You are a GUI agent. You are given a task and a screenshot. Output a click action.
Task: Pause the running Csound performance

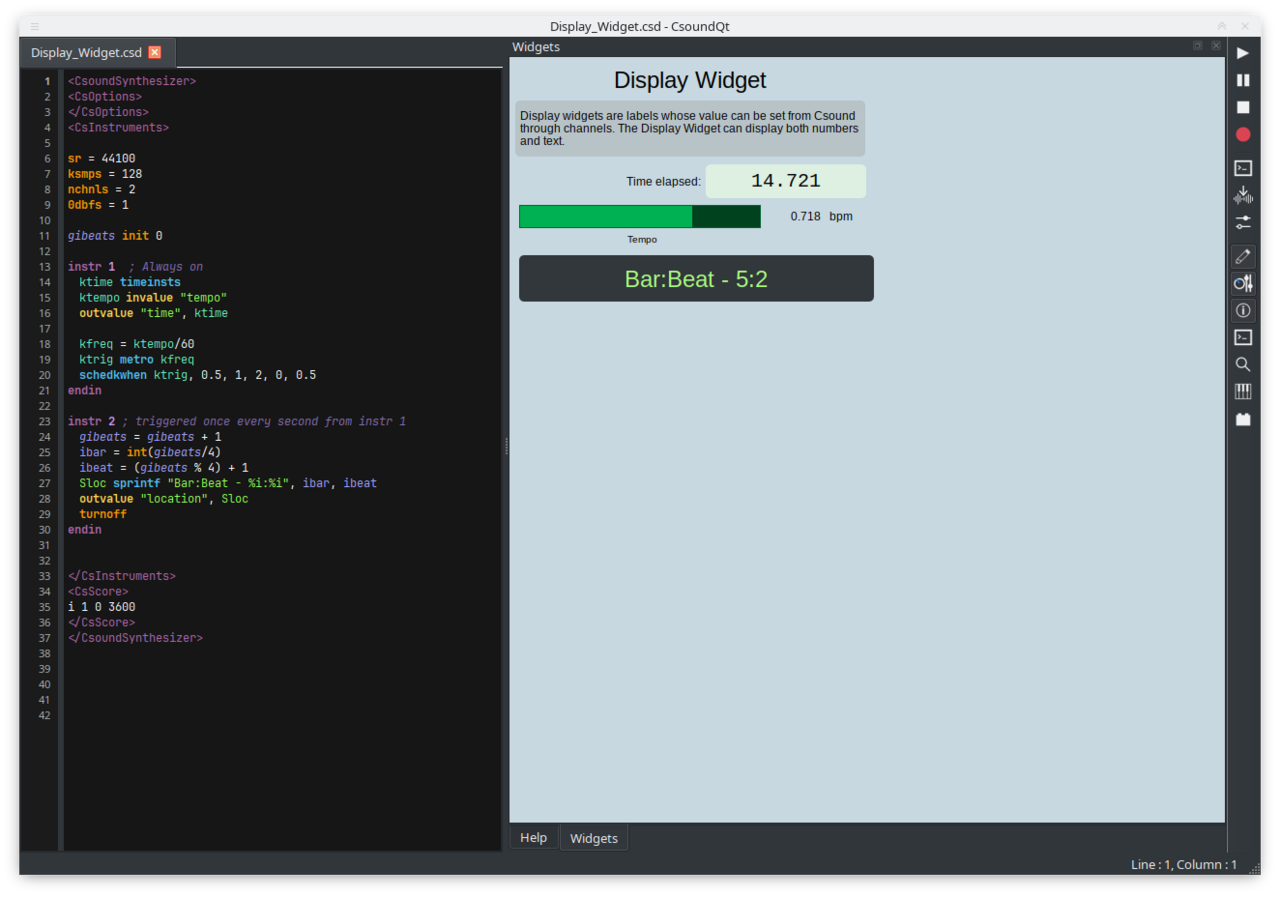click(1243, 80)
